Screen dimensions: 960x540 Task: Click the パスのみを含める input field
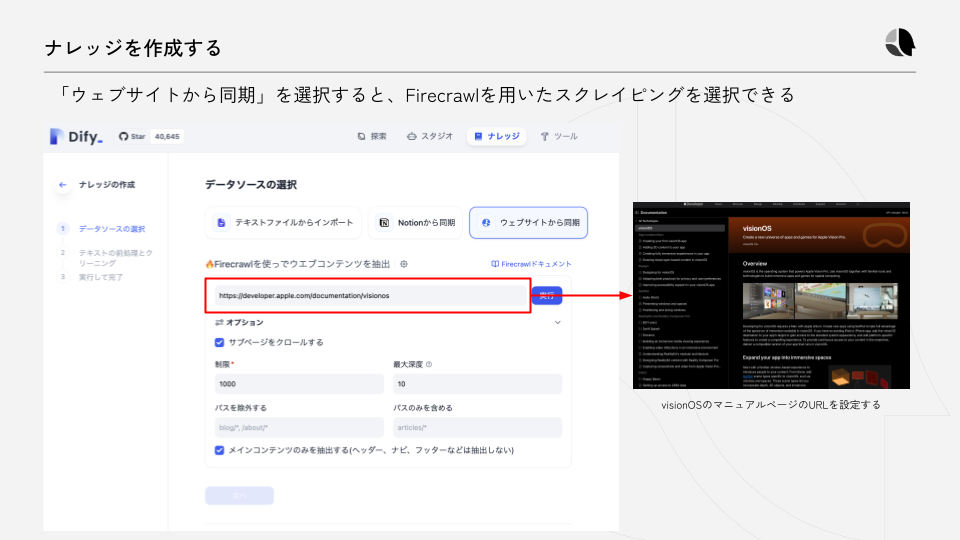(478, 427)
